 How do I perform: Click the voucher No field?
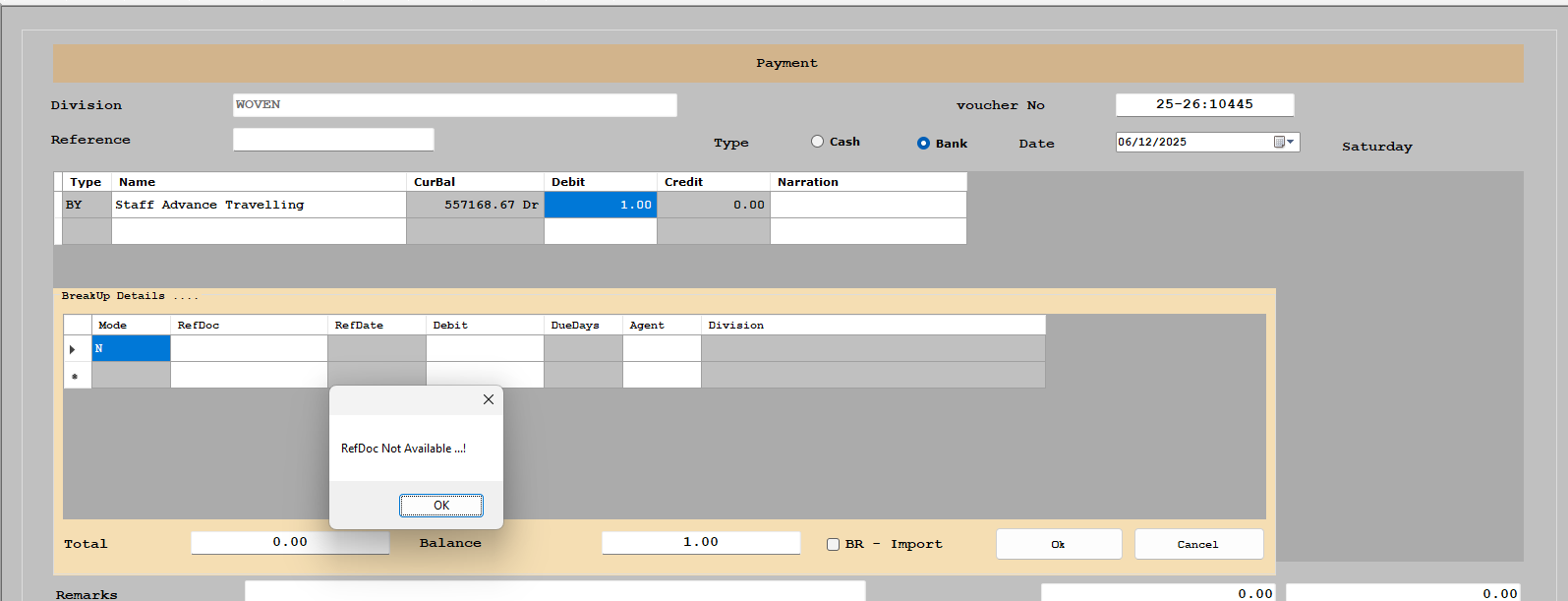click(x=1203, y=104)
